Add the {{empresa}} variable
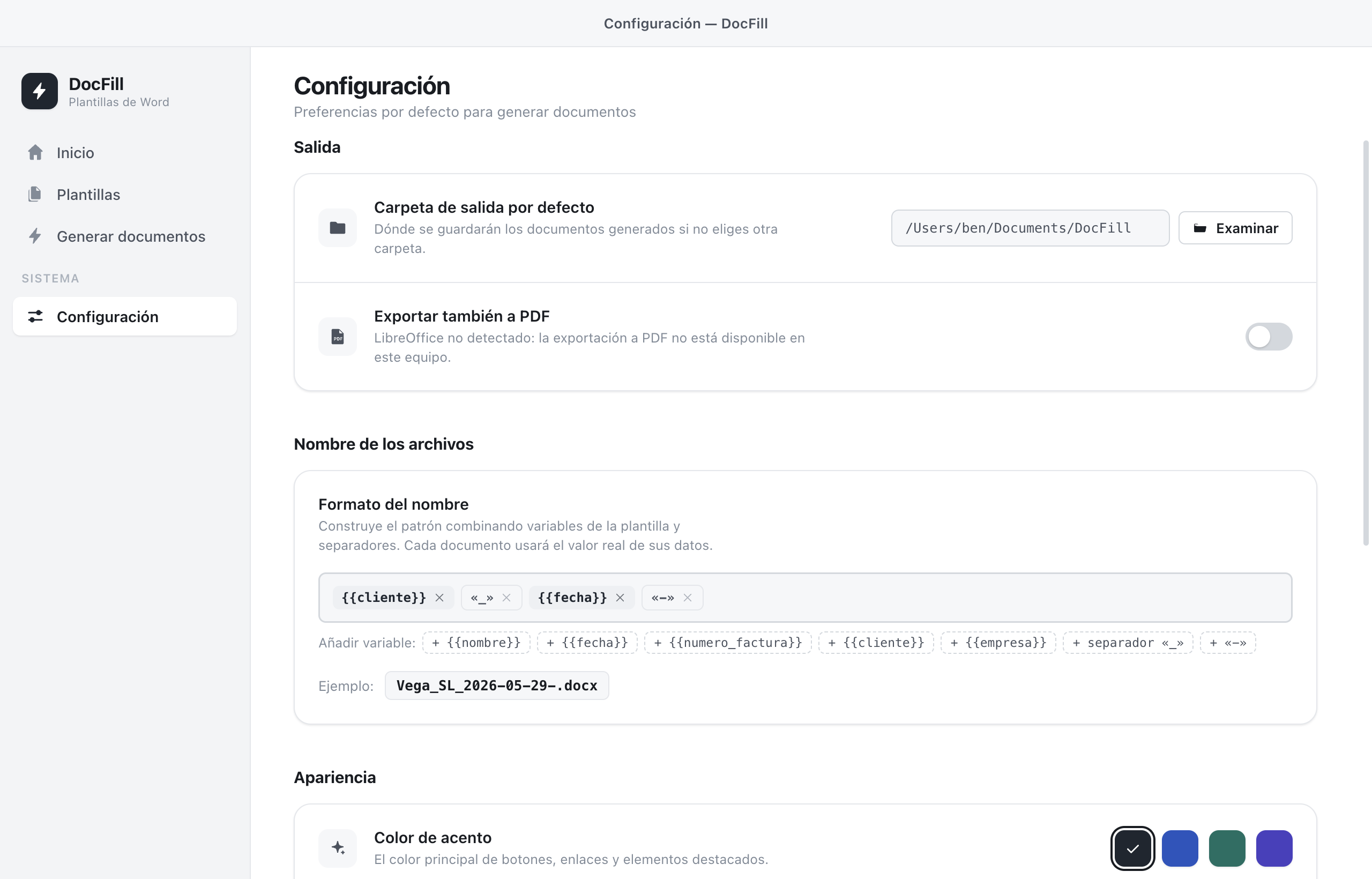The height and width of the screenshot is (879, 1372). coord(997,643)
